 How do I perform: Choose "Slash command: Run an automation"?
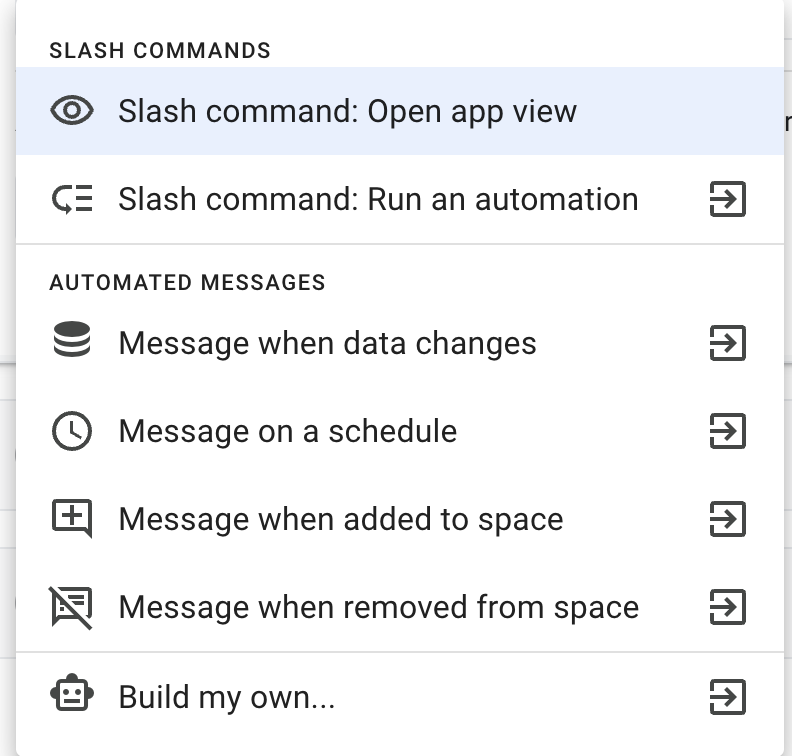[378, 199]
